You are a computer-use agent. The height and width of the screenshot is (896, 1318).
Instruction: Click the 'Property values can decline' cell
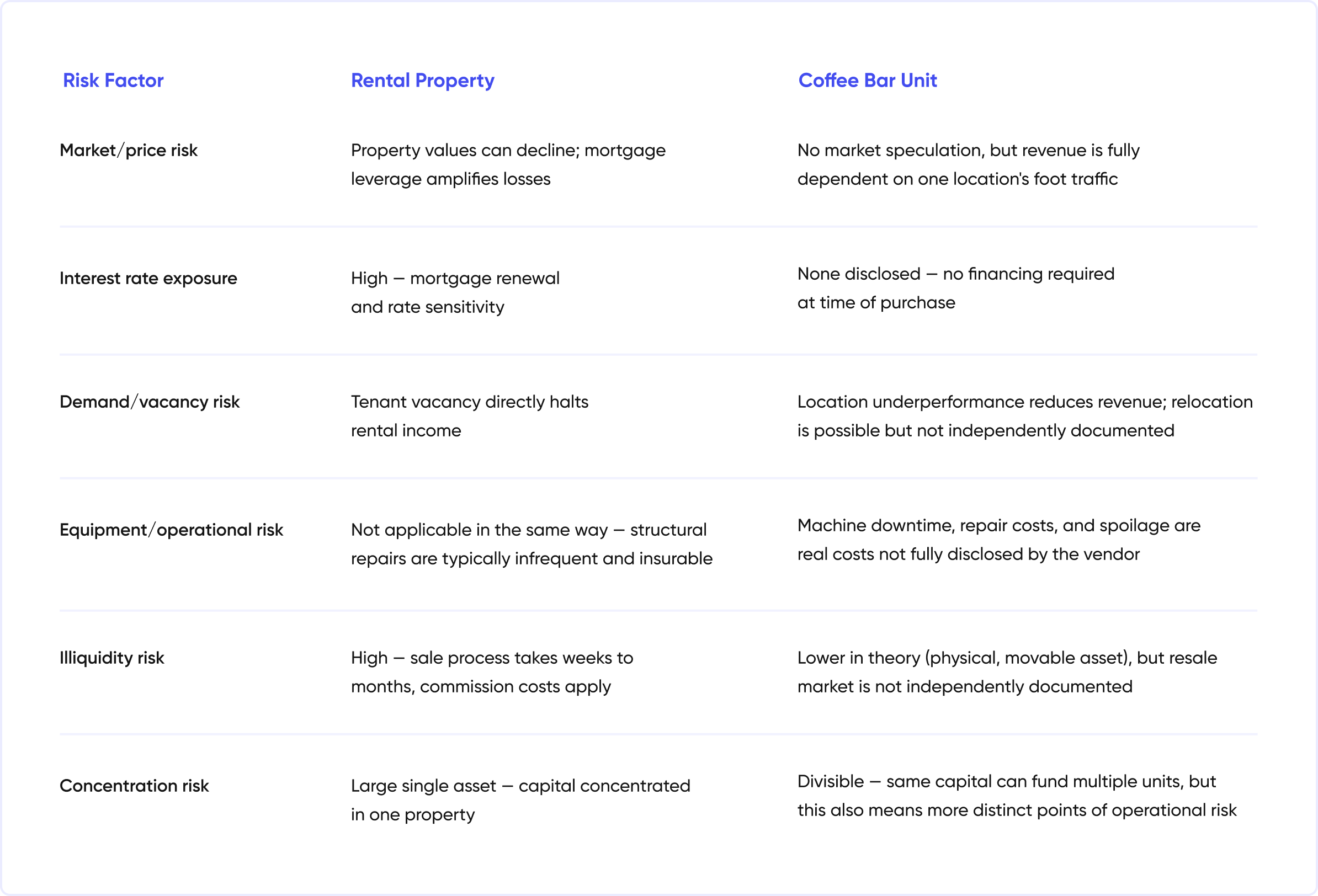point(508,164)
